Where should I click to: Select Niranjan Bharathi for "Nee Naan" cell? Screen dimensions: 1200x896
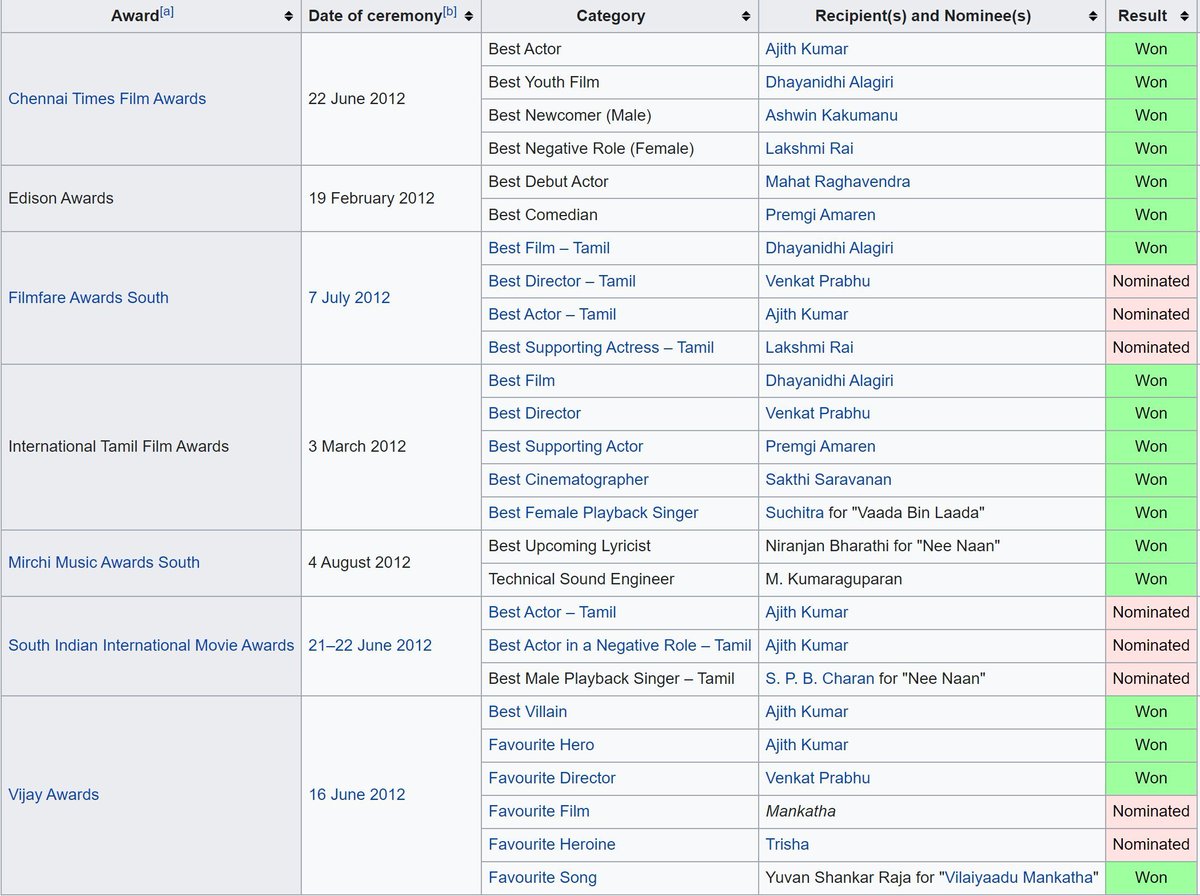[x=932, y=546]
